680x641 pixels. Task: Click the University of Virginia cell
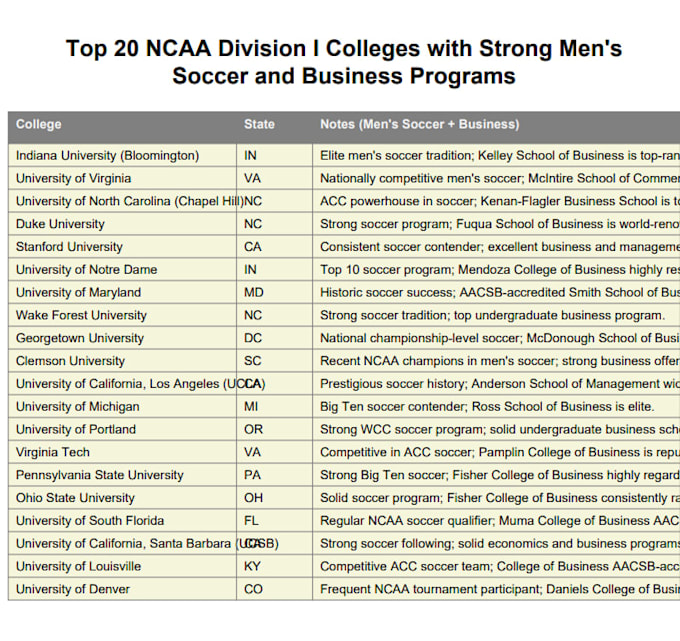(73, 179)
